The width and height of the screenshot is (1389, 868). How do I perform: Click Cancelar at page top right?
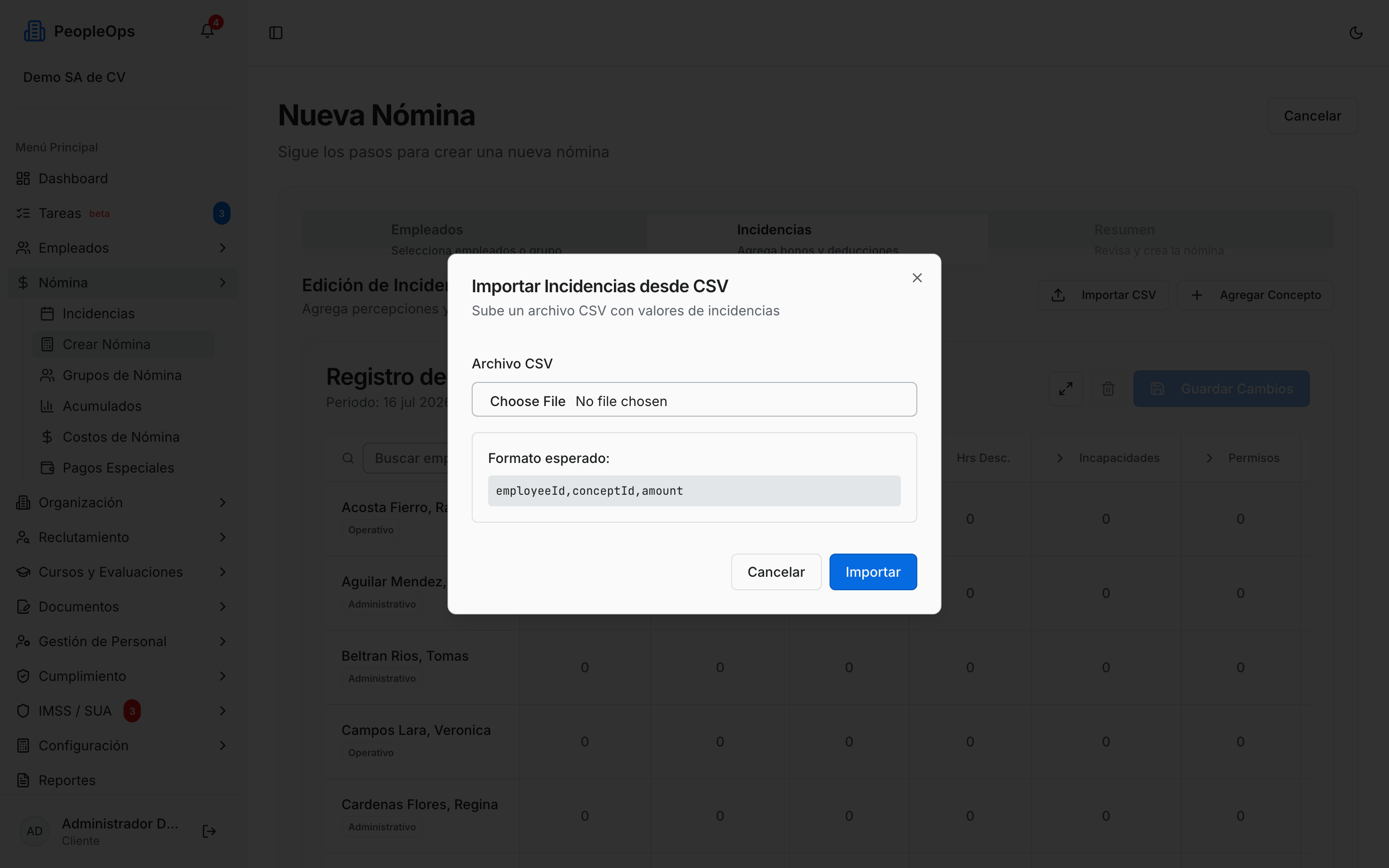(x=1312, y=116)
